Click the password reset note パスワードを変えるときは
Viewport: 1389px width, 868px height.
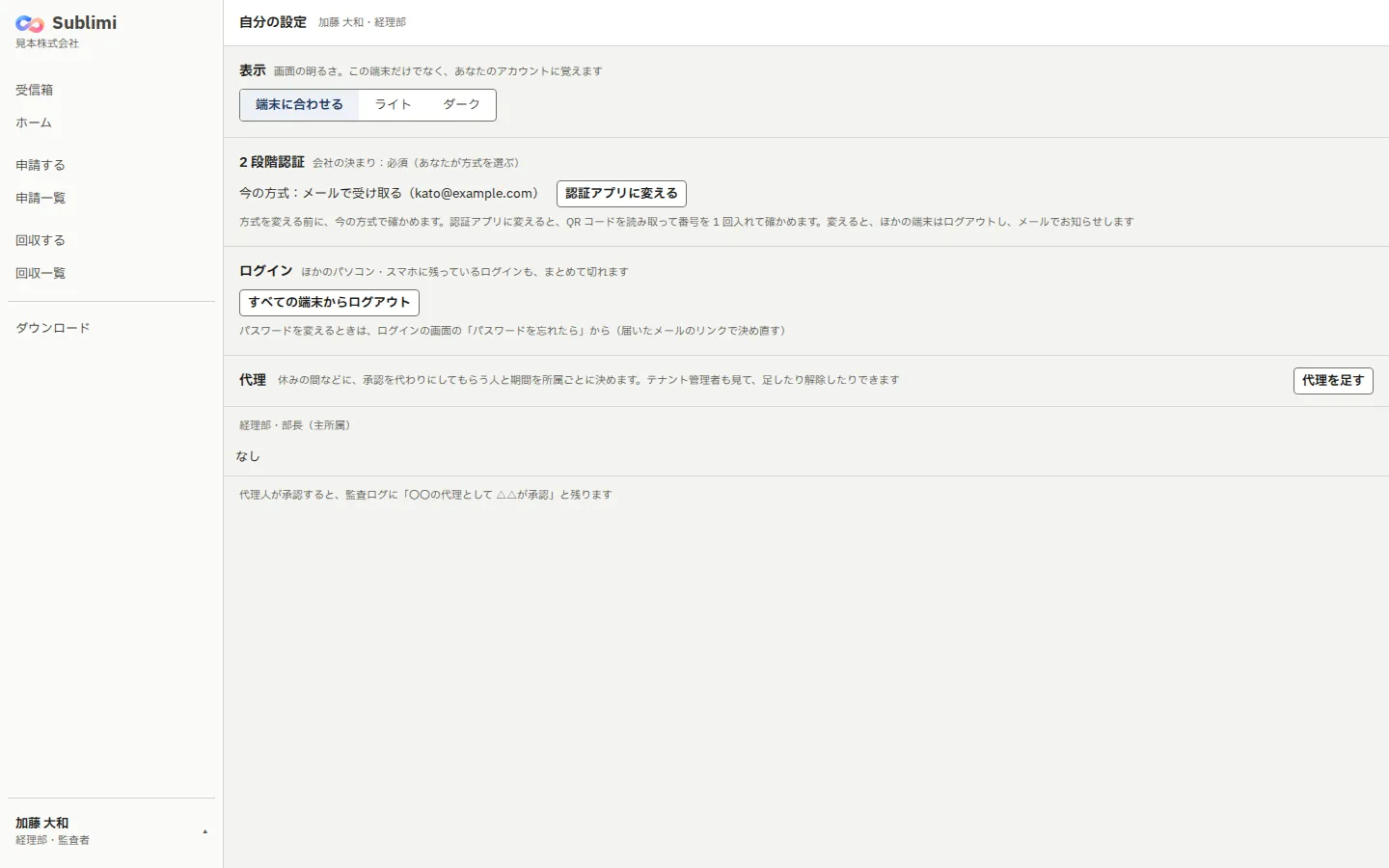[x=515, y=331]
